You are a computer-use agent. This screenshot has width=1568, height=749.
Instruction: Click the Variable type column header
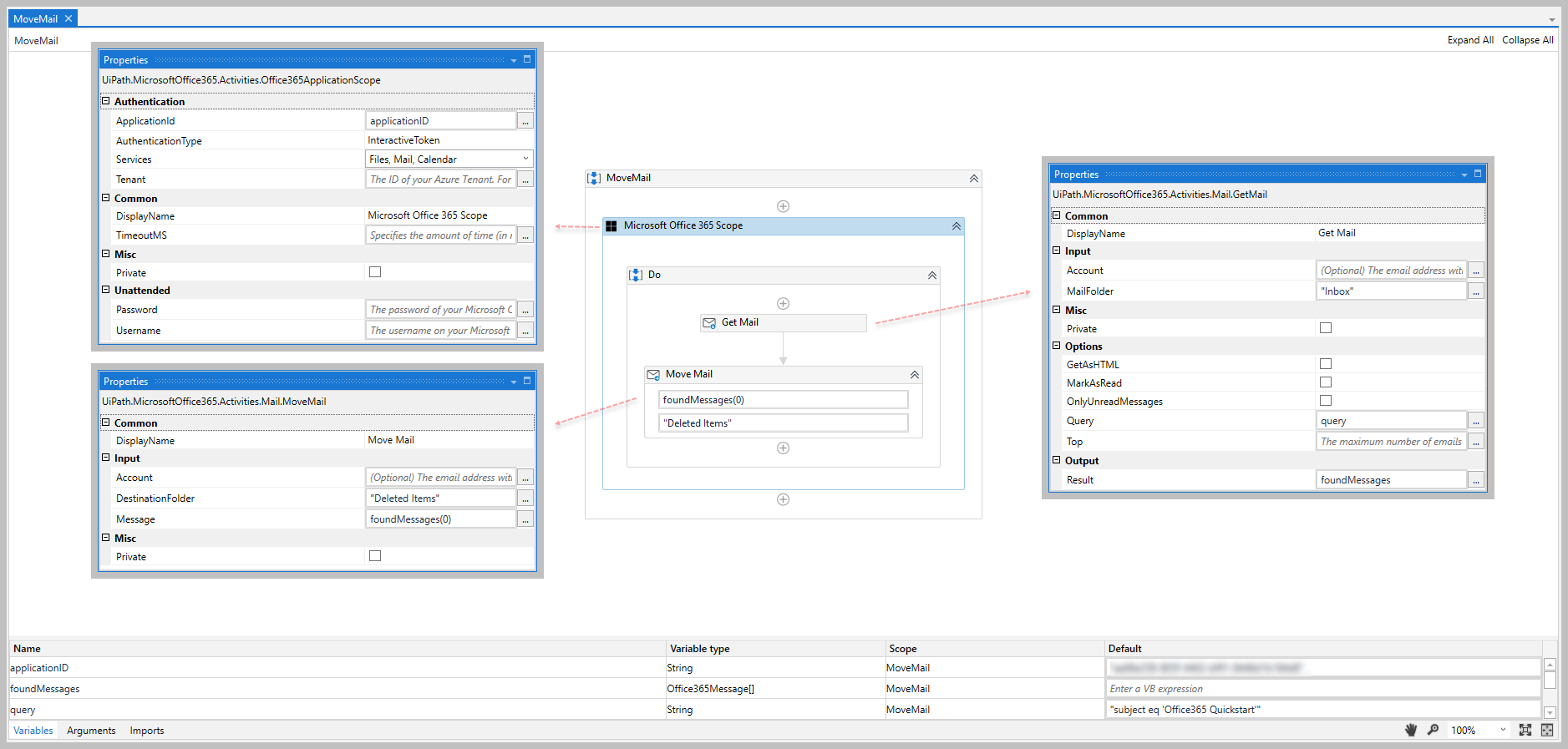pyautogui.click(x=776, y=649)
